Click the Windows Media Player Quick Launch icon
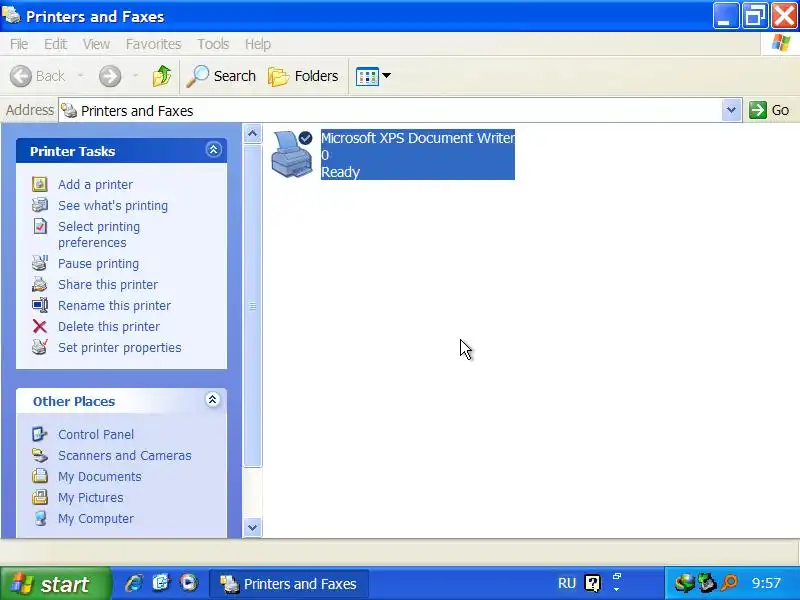Viewport: 800px width, 600px height. pos(189,583)
